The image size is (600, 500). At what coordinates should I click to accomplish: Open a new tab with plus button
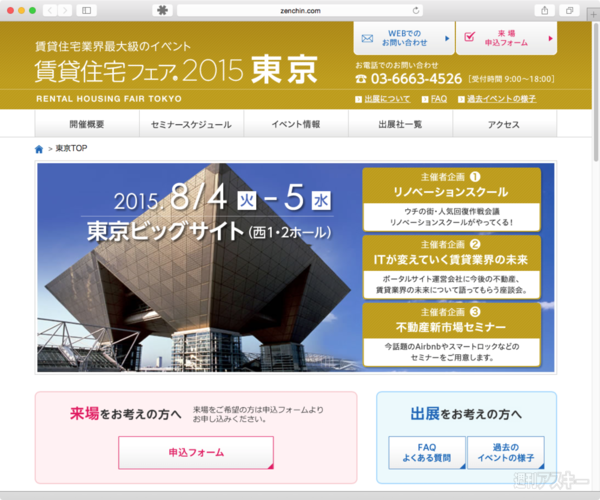(593, 15)
